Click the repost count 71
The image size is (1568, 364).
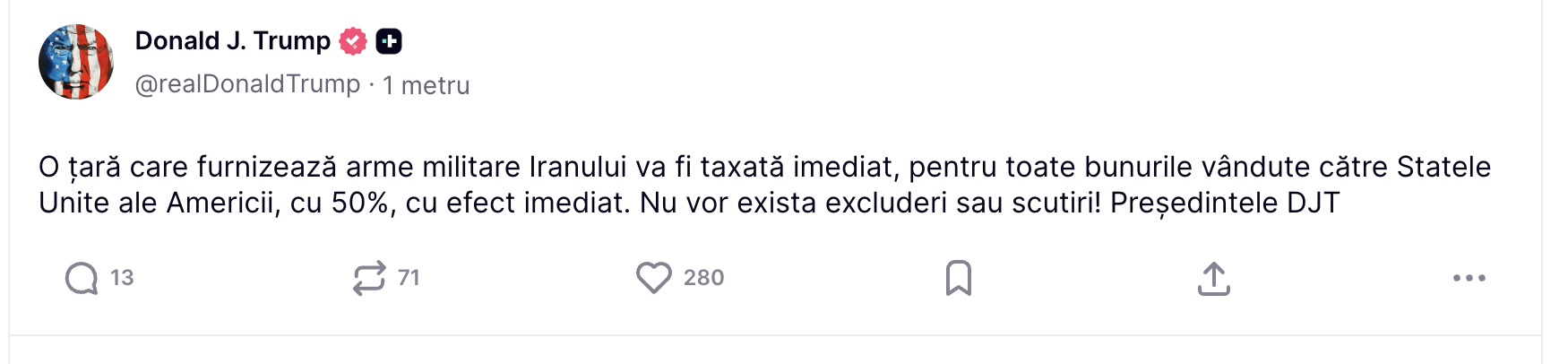tap(409, 278)
